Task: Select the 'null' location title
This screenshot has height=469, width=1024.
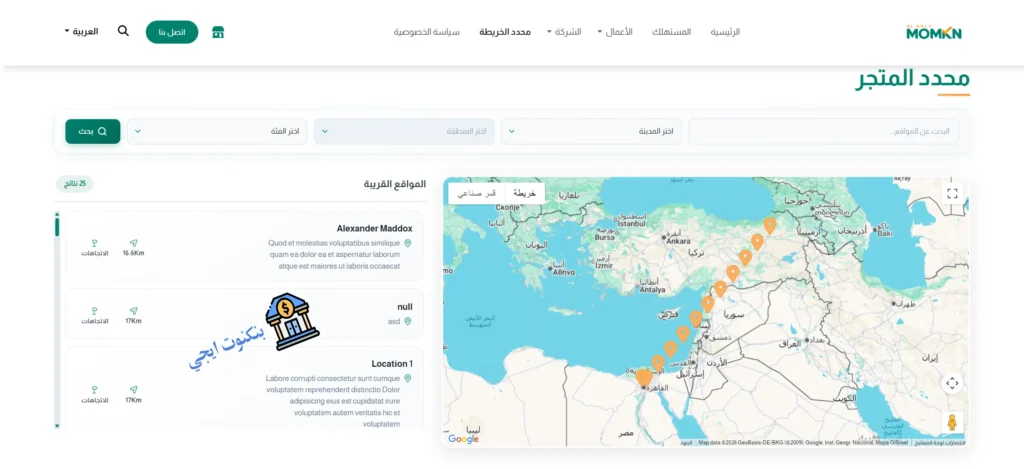Action: 405,307
